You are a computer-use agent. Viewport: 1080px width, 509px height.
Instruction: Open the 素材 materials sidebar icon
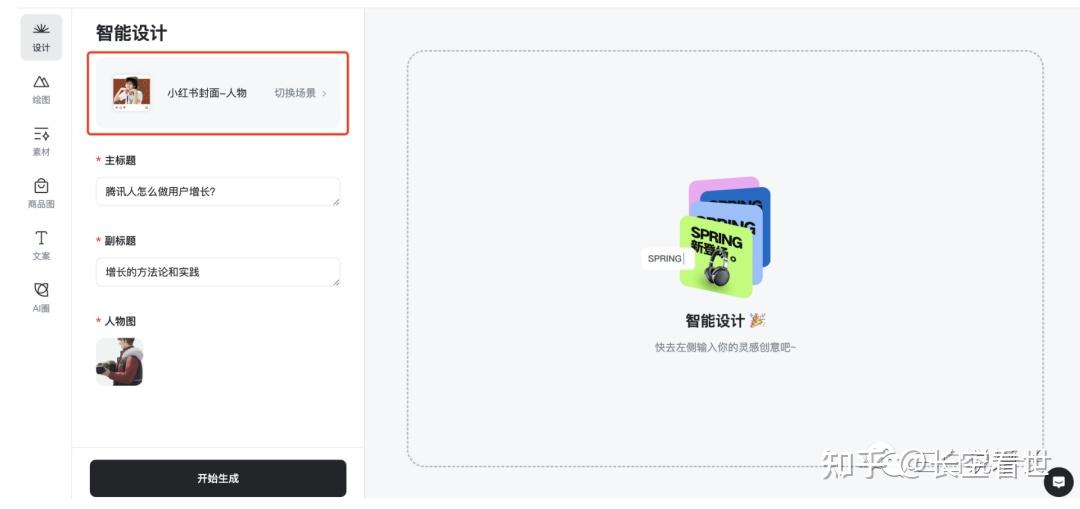pyautogui.click(x=41, y=141)
